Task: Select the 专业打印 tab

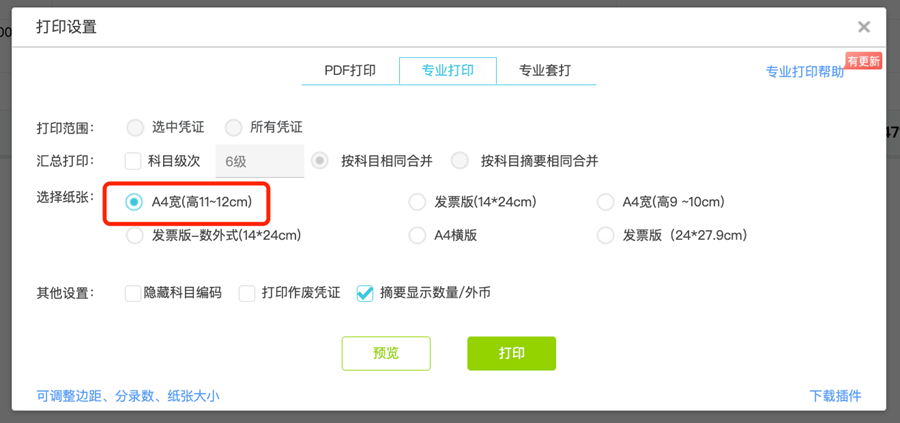Action: point(446,71)
